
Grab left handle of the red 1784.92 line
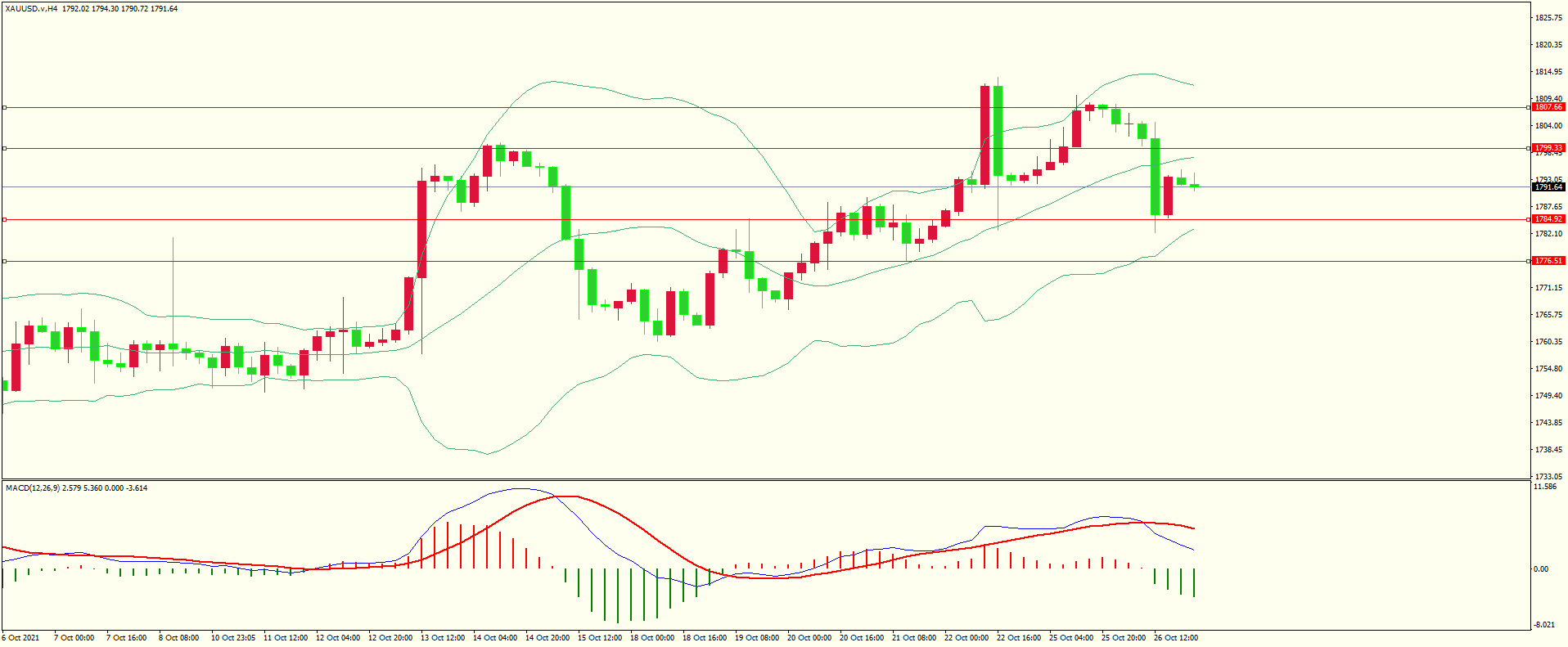(x=5, y=219)
